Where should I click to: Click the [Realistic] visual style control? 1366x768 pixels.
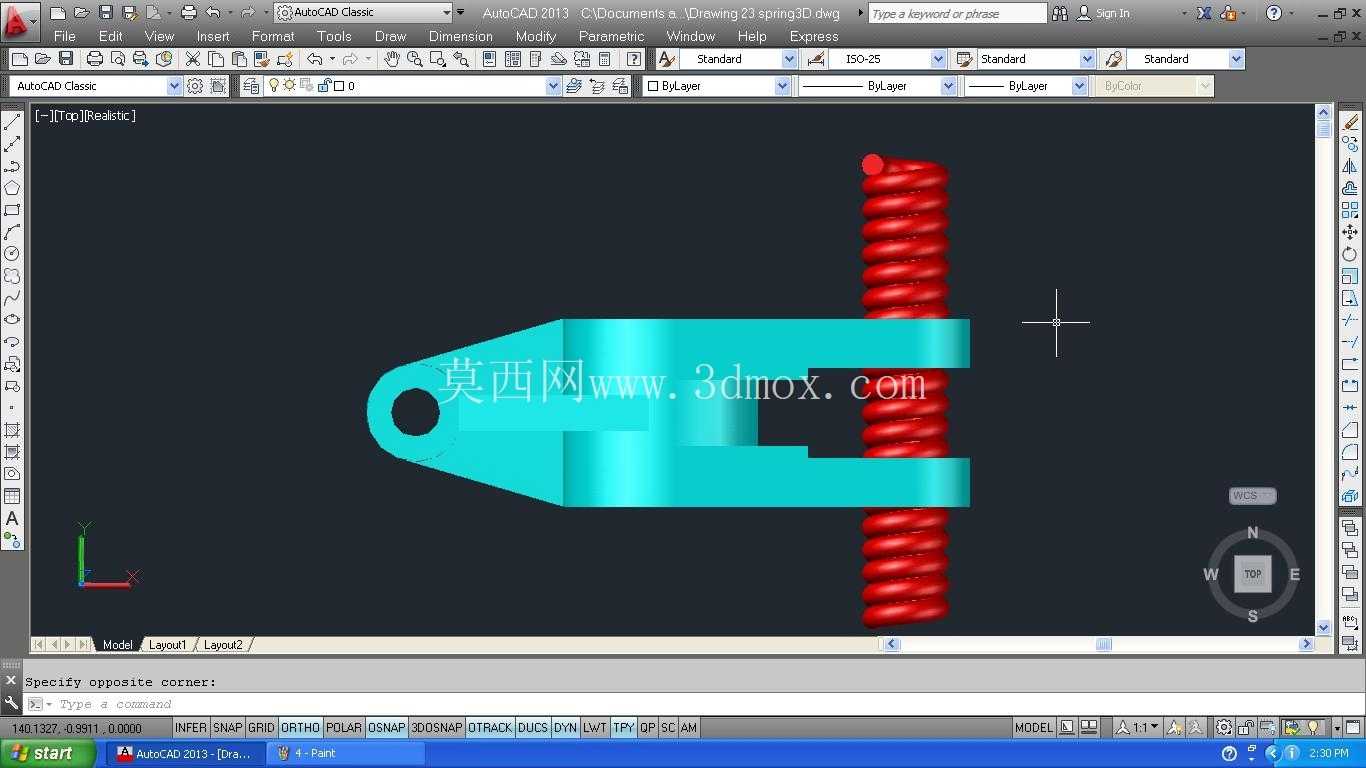(x=110, y=116)
